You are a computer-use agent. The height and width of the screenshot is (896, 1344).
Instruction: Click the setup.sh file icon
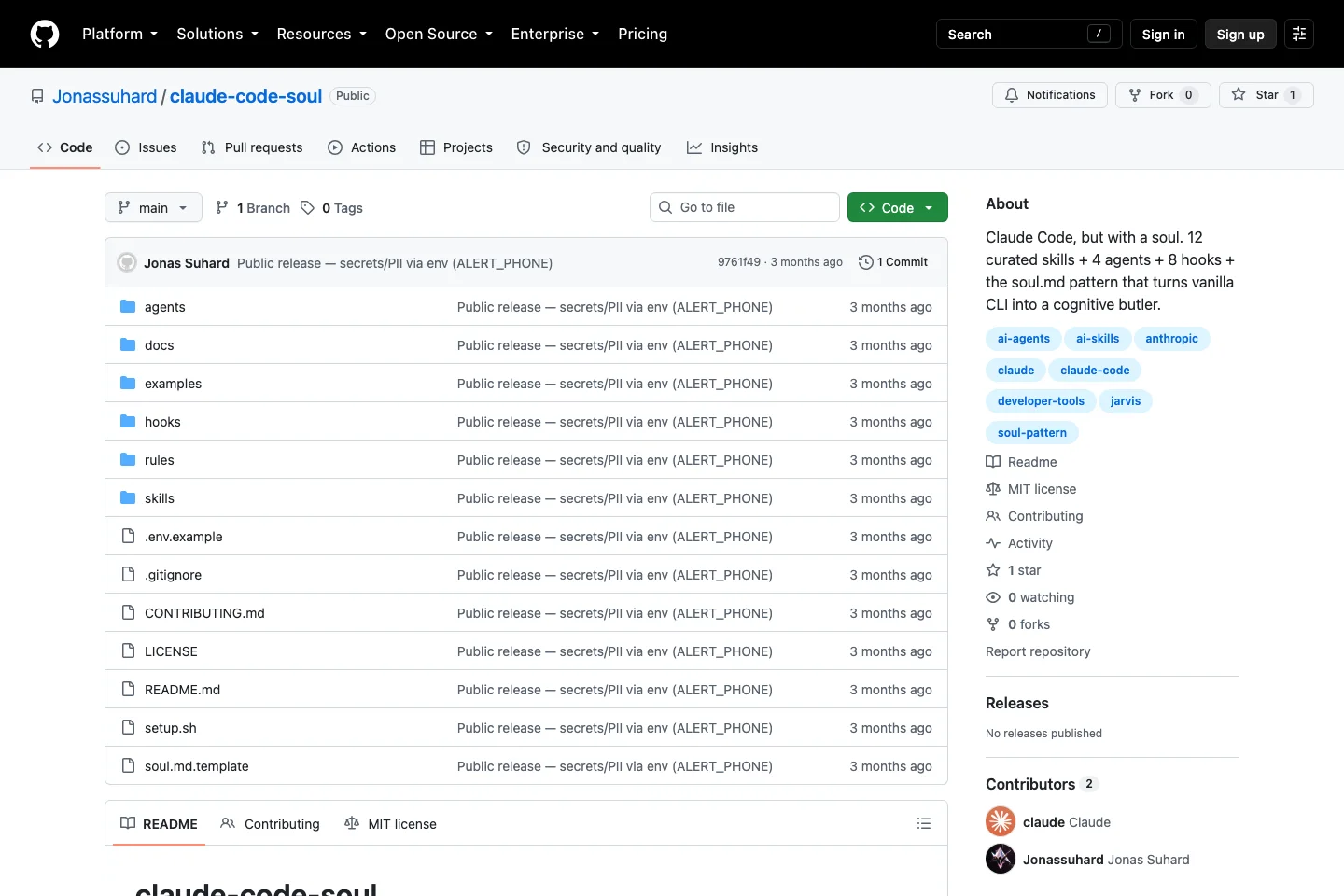tap(128, 728)
